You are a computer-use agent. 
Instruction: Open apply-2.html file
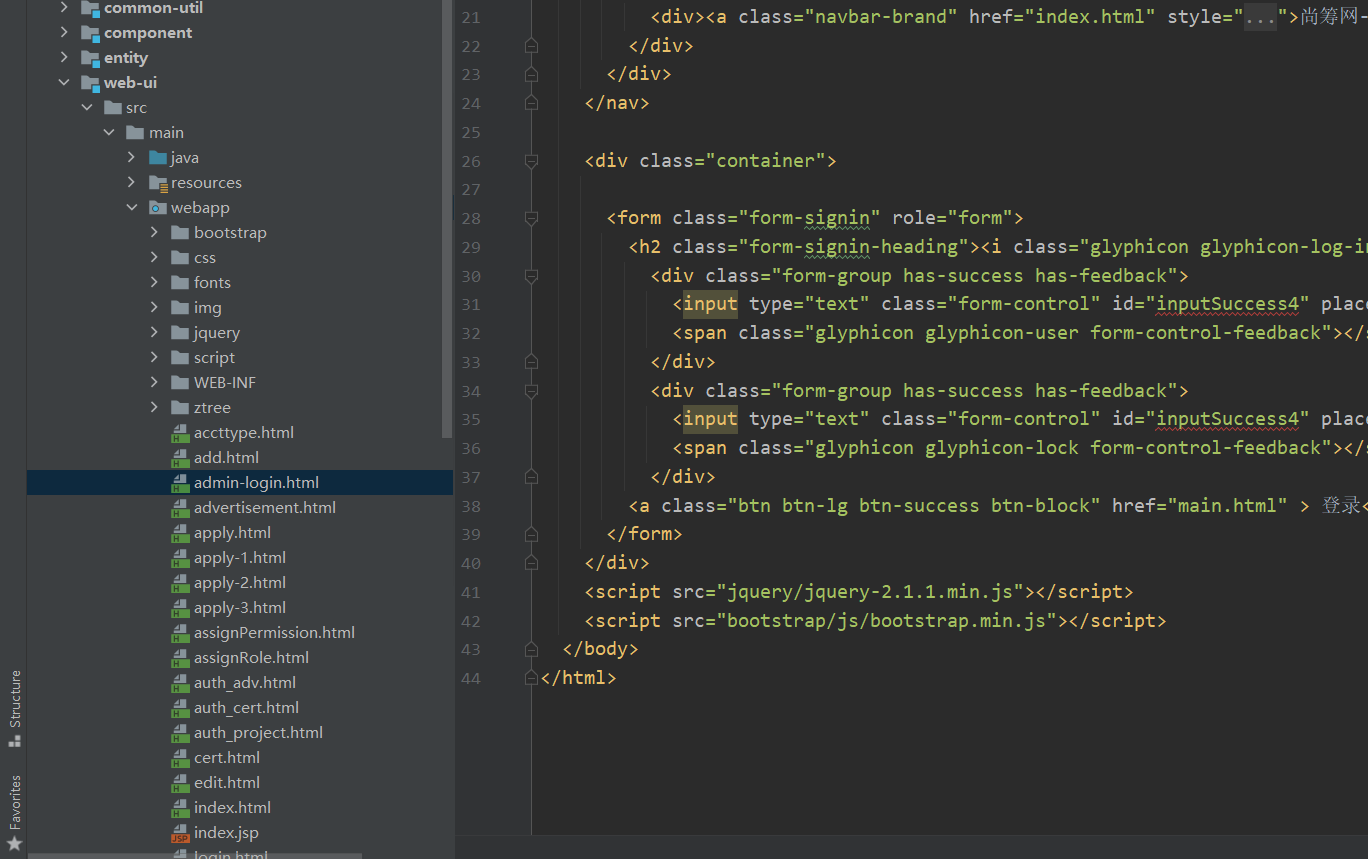tap(240, 583)
